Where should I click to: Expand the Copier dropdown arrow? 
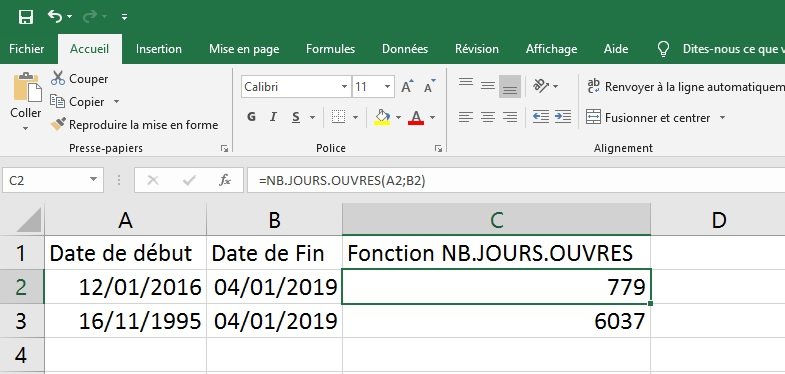tap(117, 102)
